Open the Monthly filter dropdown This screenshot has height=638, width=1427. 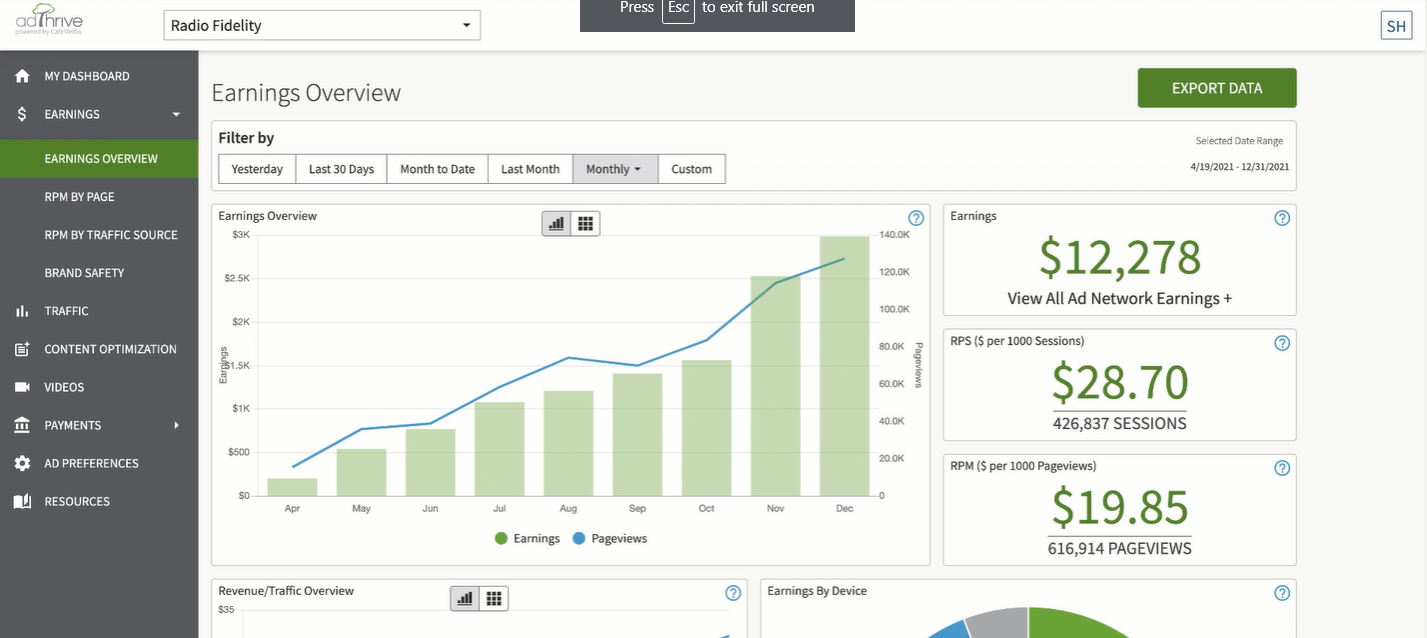(616, 169)
